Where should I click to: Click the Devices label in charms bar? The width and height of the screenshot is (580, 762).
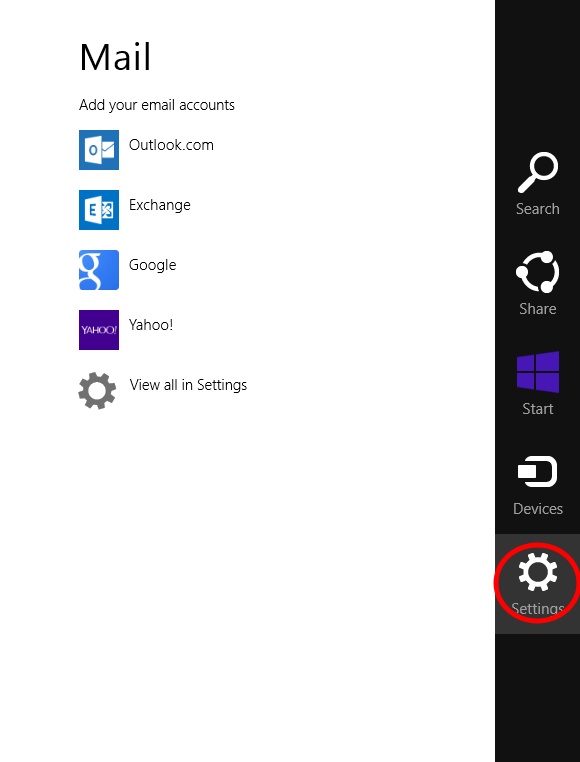tap(538, 509)
